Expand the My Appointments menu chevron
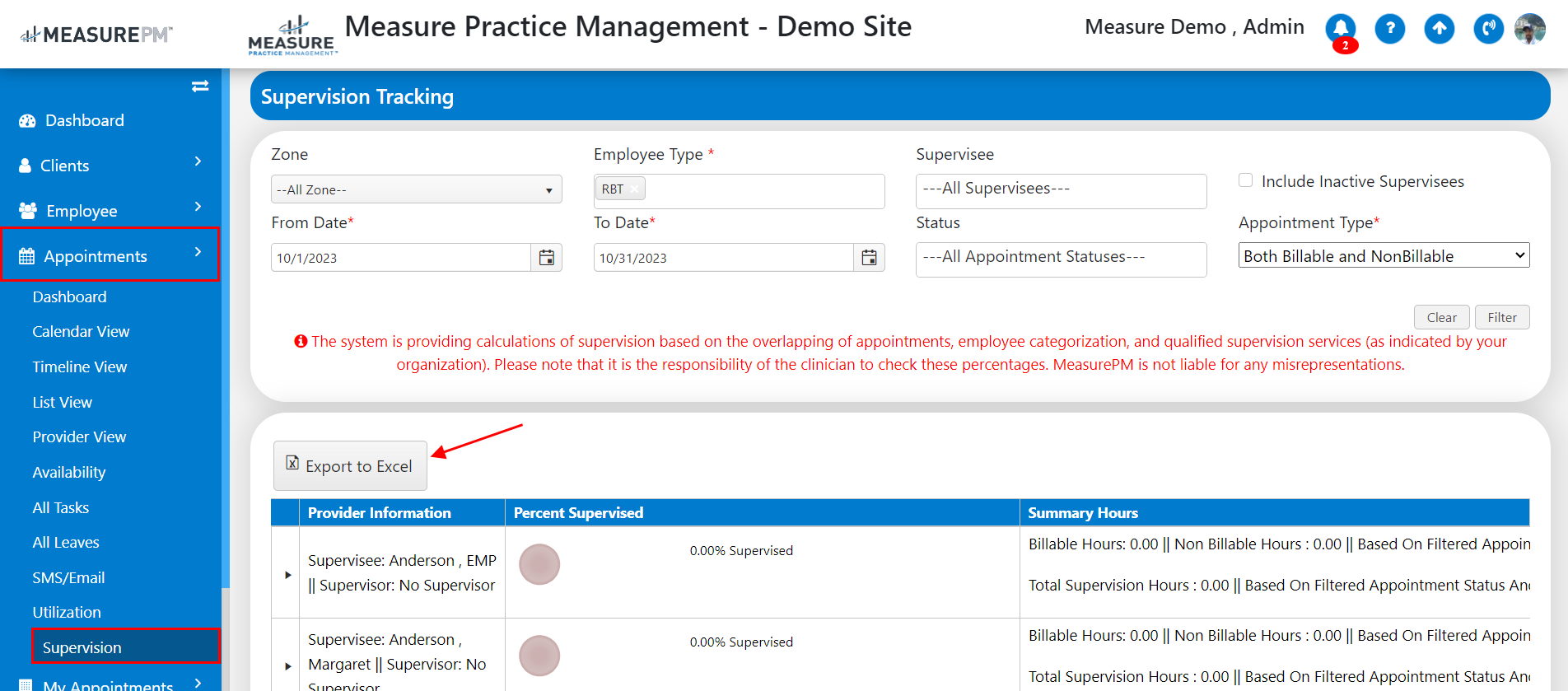The image size is (1568, 691). pyautogui.click(x=198, y=683)
